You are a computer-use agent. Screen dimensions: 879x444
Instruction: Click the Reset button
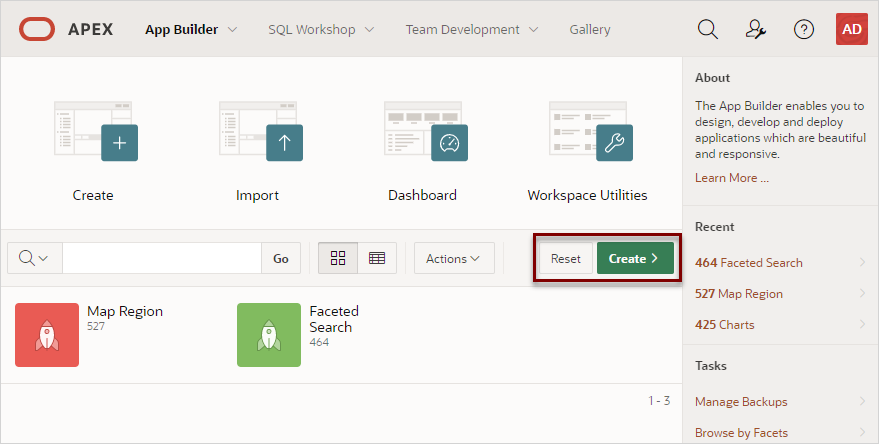pos(566,258)
